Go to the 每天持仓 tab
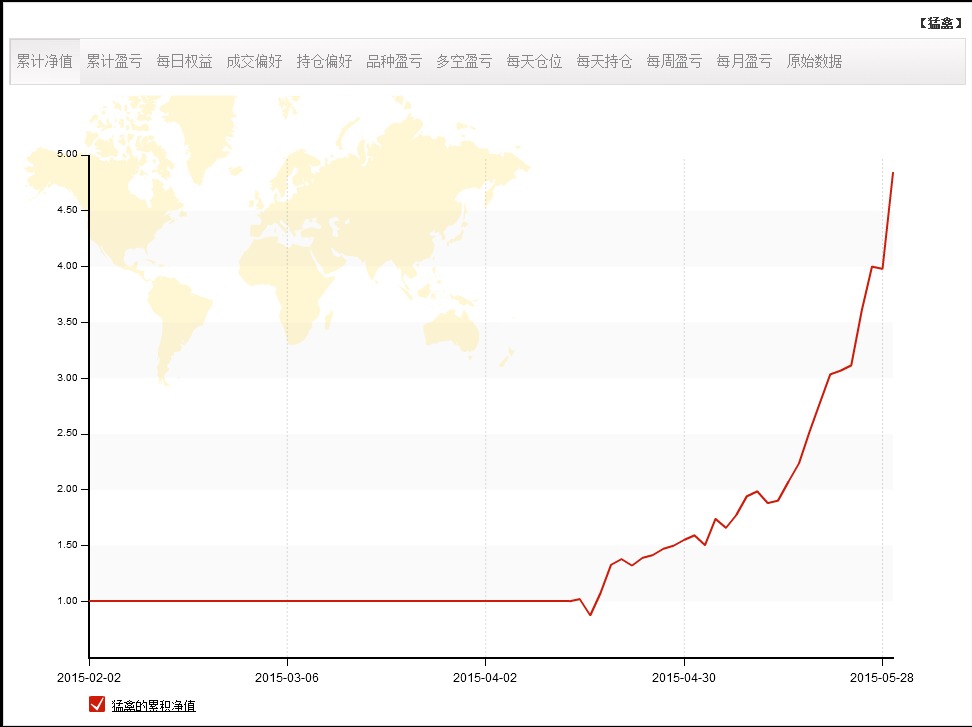This screenshot has width=972, height=727. (605, 61)
